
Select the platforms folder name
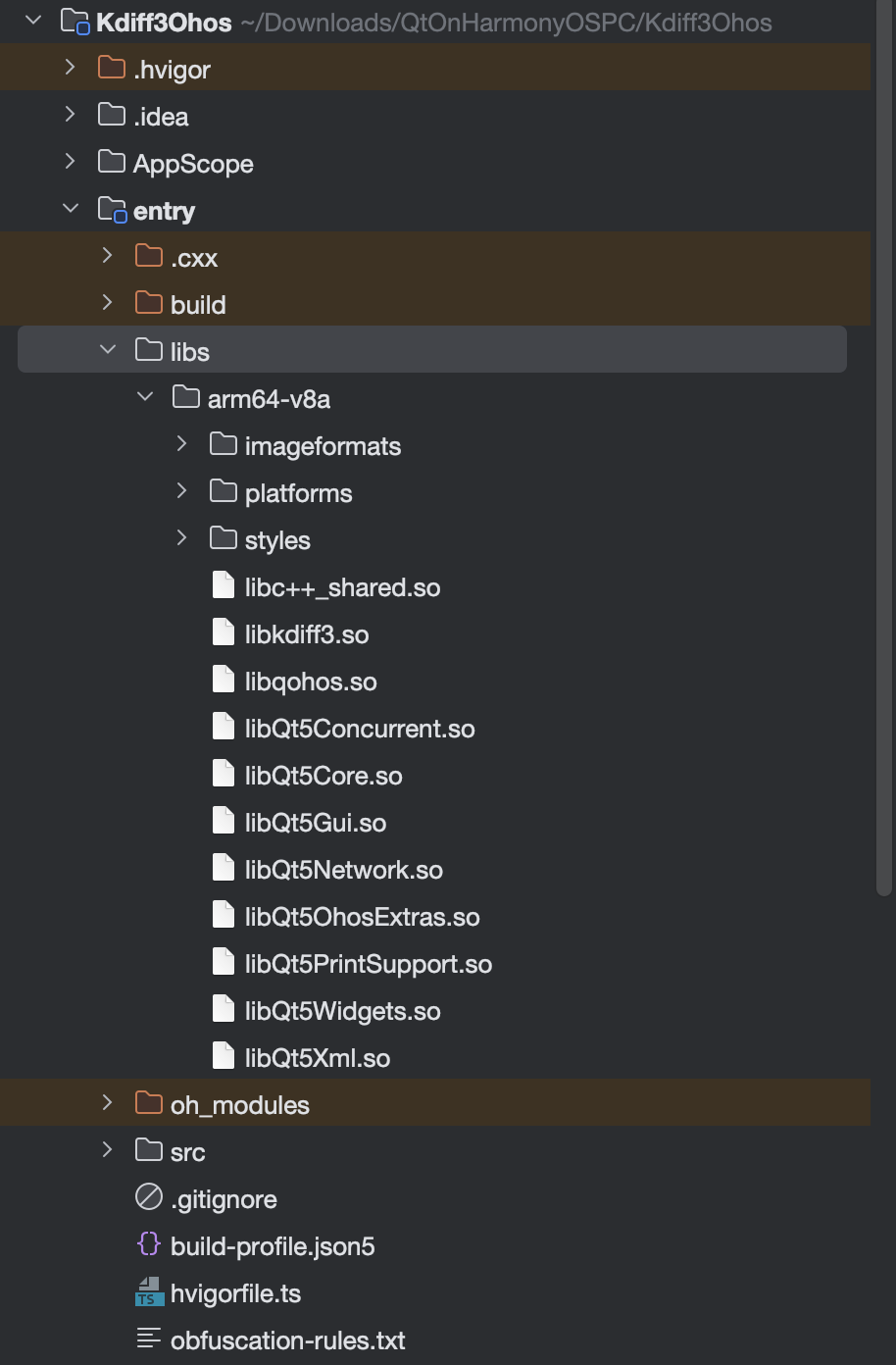[x=298, y=493]
